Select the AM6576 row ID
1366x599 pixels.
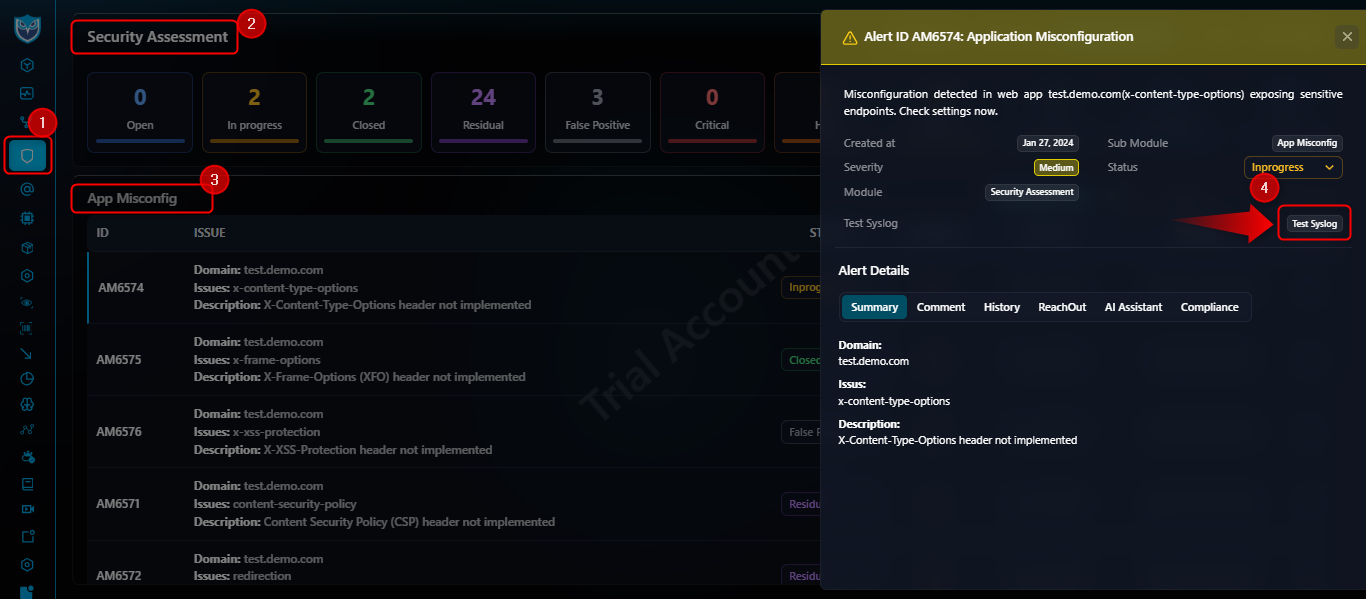click(119, 432)
